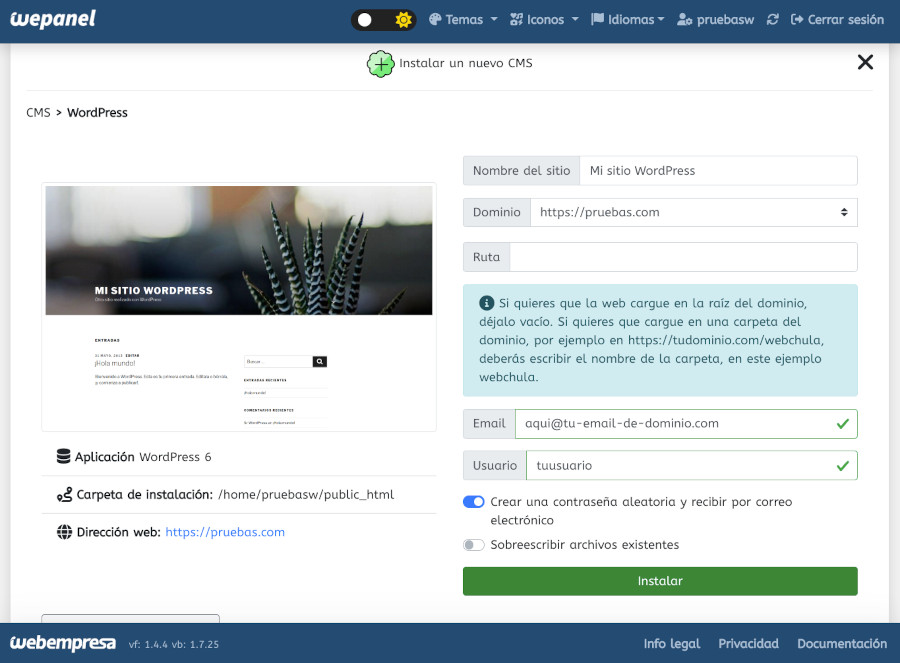
Task: Click the green checkmark in Email field
Action: [x=843, y=424]
